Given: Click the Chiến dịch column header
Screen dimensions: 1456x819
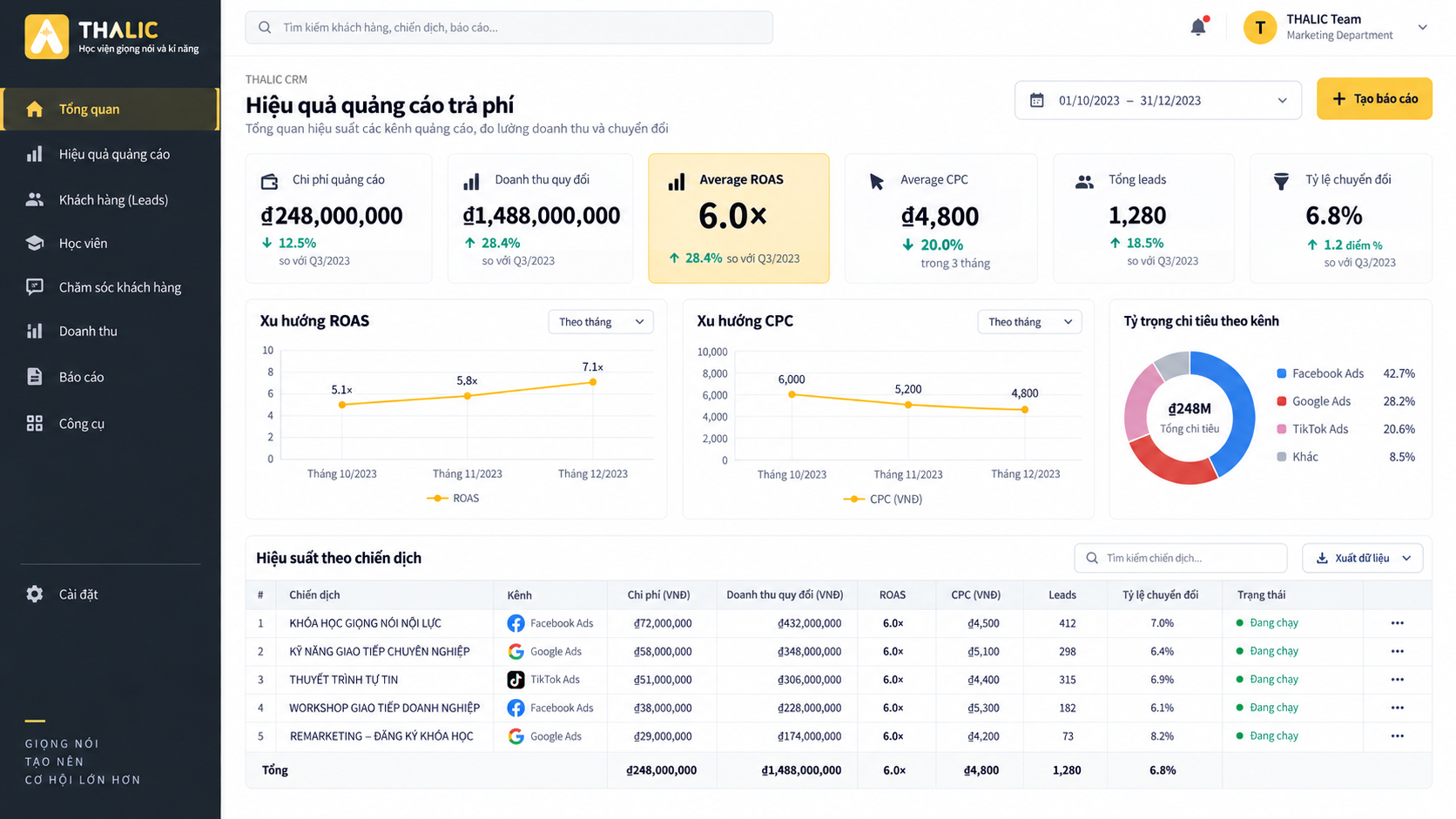Looking at the screenshot, I should (x=314, y=595).
